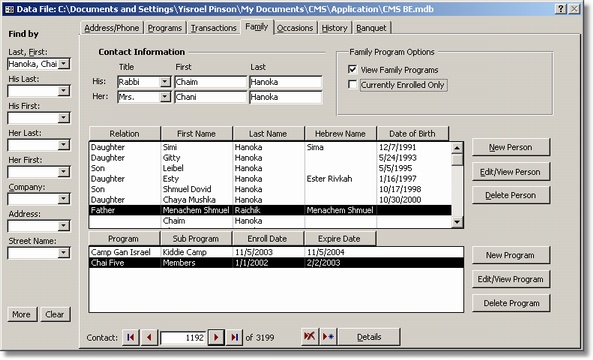Open the His First dropdown
The width and height of the screenshot is (593, 360).
pos(64,118)
